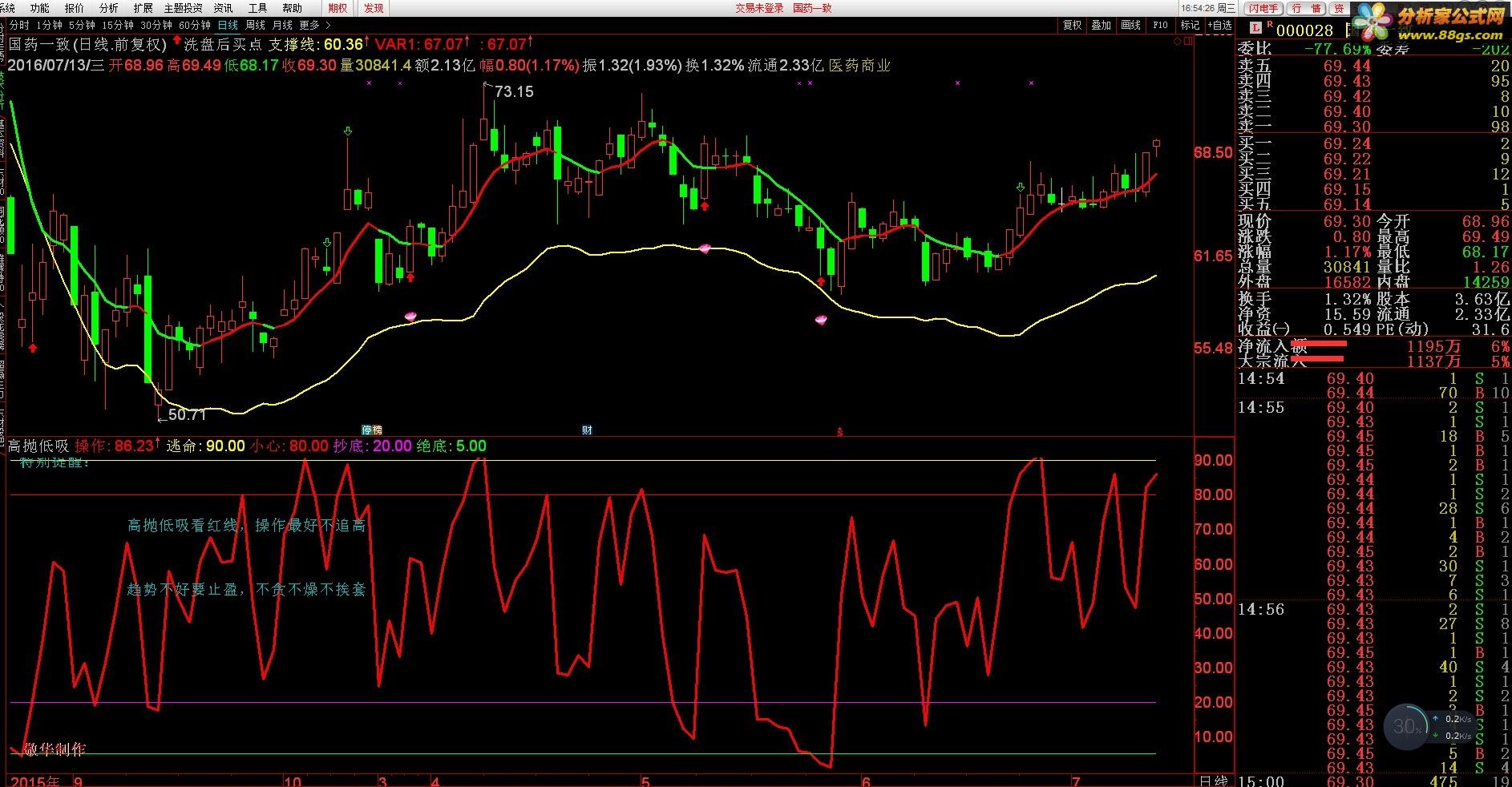1512x787 pixels.
Task: Switch to the 15分钟 period tab
Action: coord(117,26)
